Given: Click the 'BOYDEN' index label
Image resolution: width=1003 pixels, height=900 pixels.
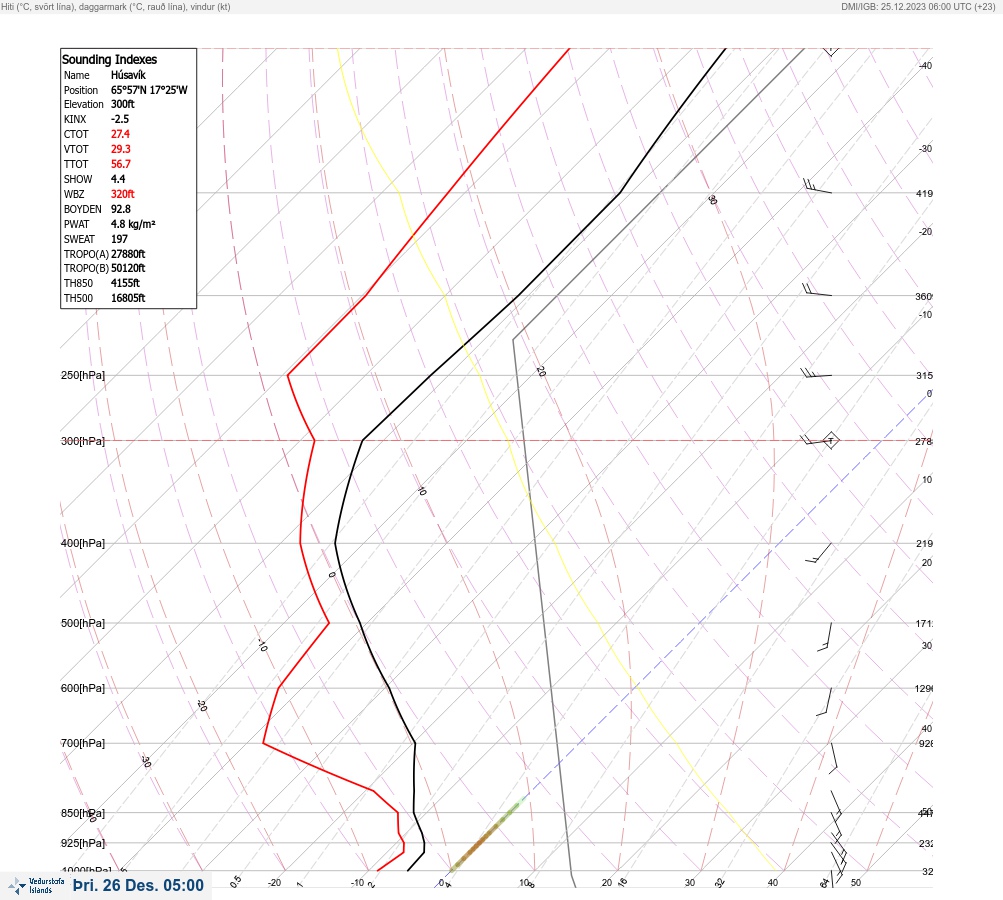Looking at the screenshot, I should coord(83,209).
